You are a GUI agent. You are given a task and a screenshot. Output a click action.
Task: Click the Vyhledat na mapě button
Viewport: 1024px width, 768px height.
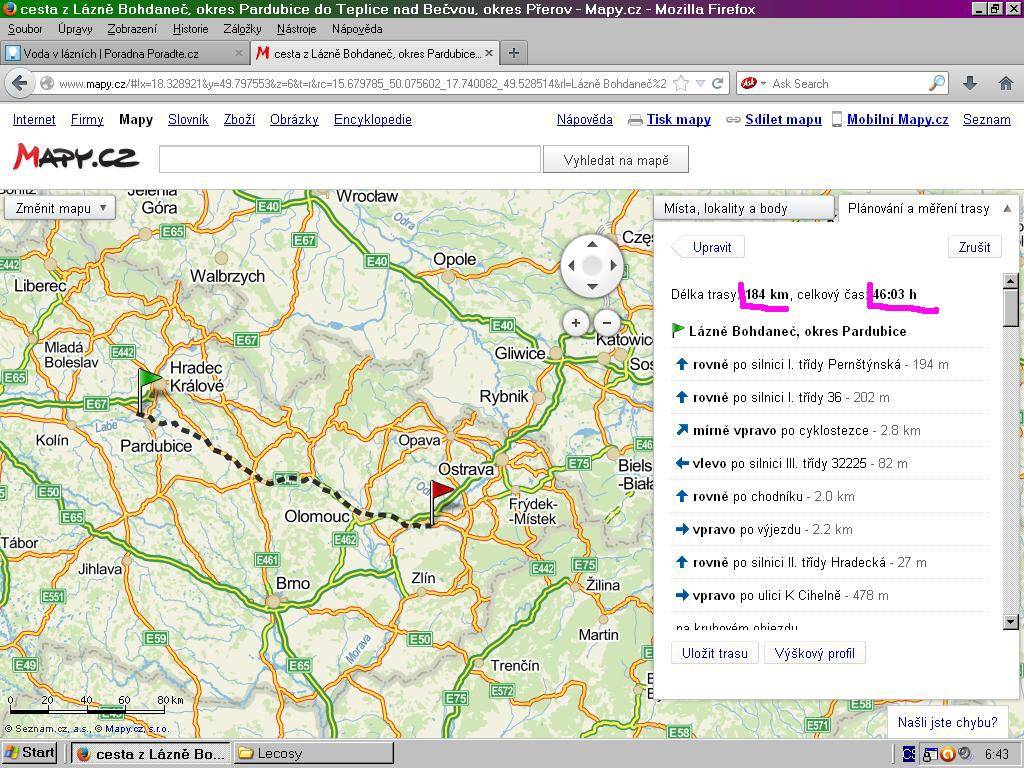tap(616, 160)
